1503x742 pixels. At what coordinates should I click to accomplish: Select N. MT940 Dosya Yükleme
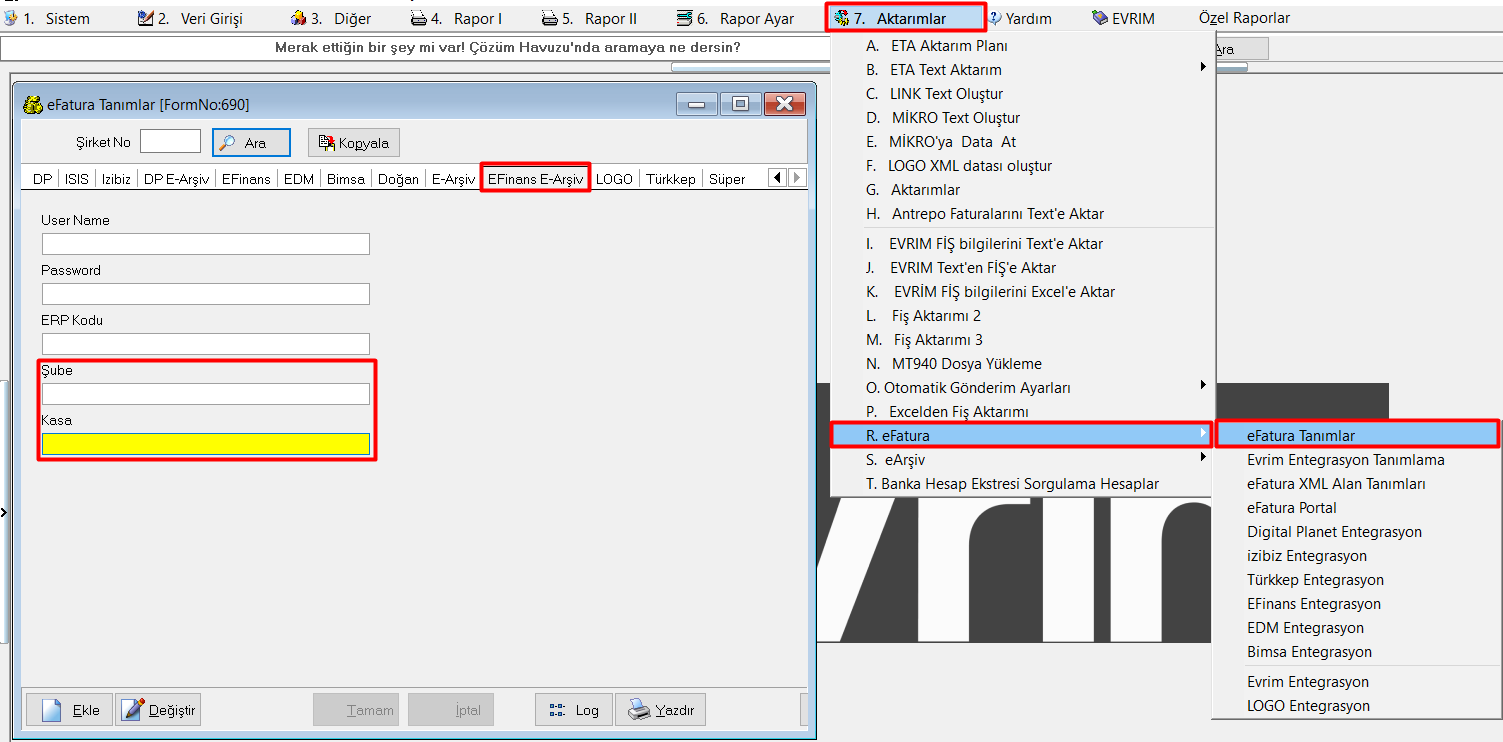[1022, 364]
